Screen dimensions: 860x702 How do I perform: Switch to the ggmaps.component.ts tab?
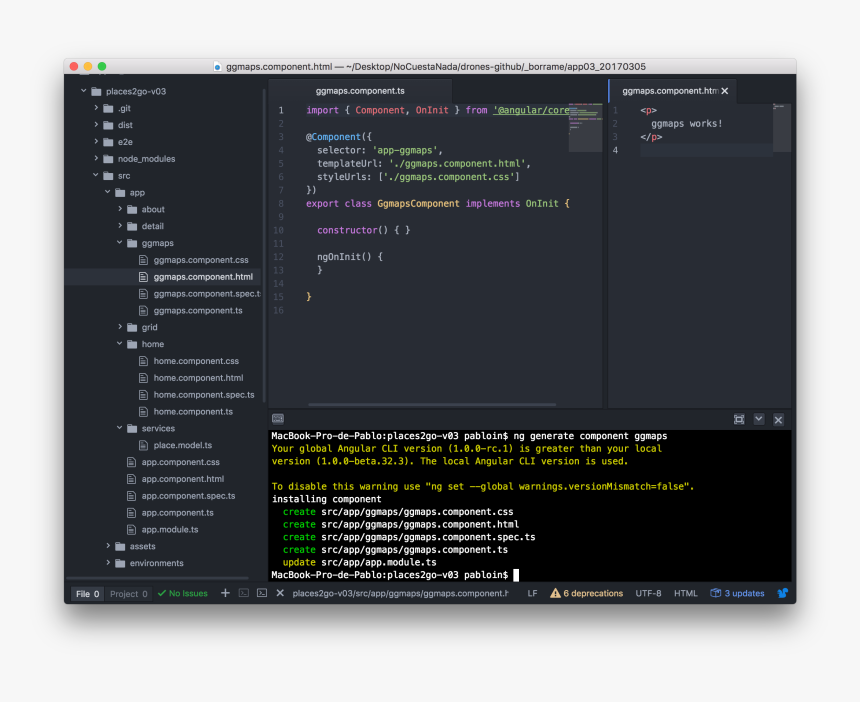click(x=360, y=90)
